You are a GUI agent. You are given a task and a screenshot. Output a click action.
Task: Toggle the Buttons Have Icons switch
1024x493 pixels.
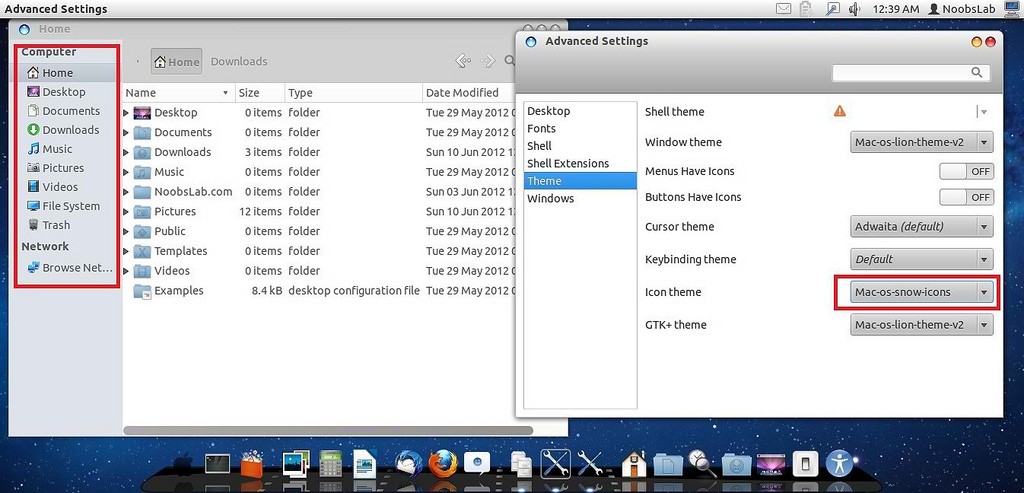click(x=967, y=197)
